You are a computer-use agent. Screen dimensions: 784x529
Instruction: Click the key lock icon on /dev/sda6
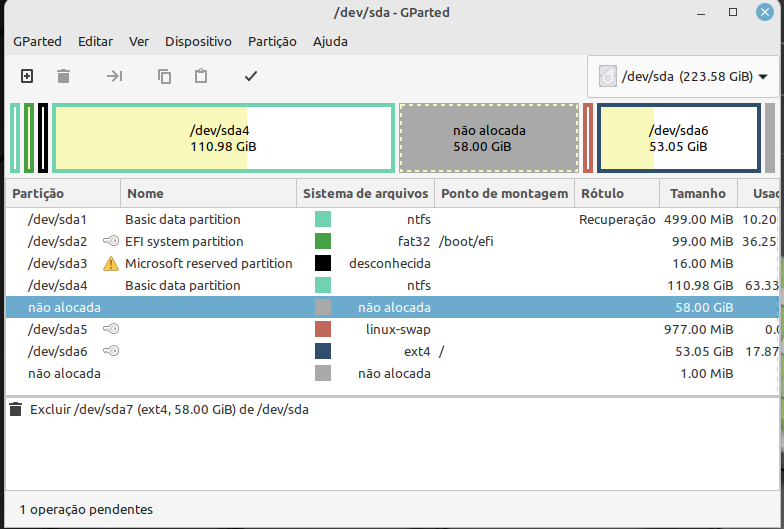pos(111,352)
